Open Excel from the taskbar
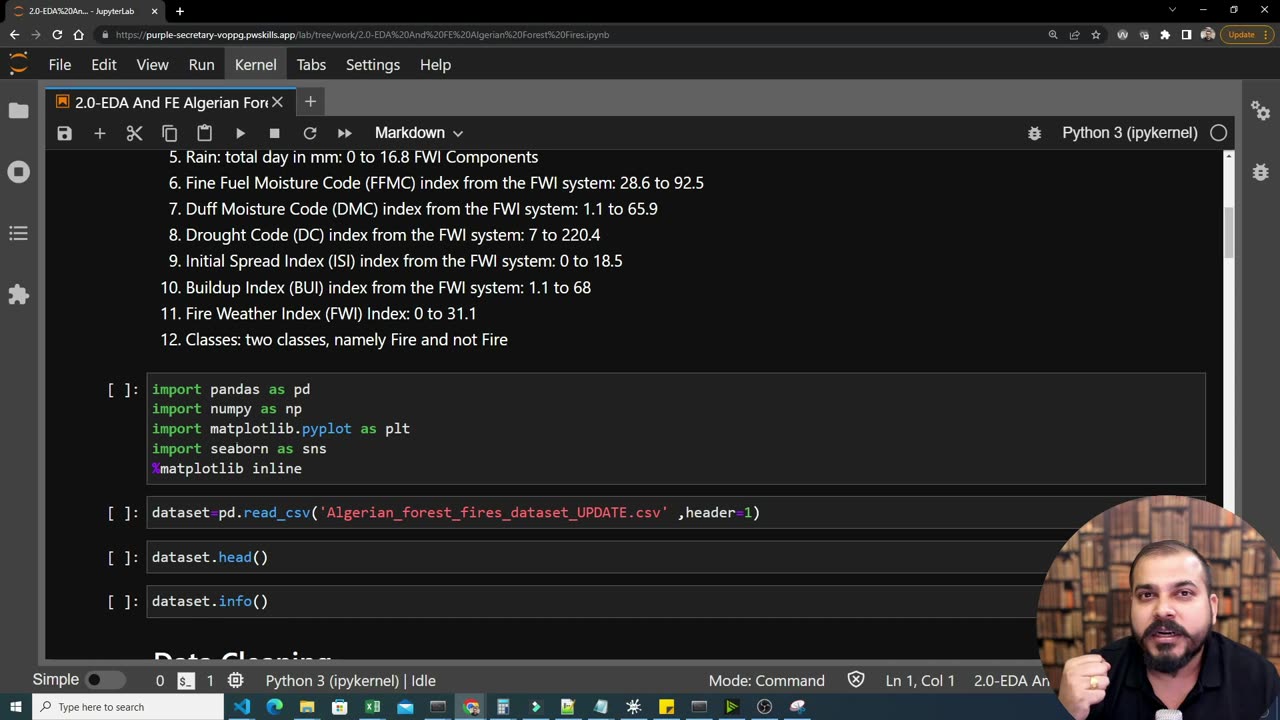Viewport: 1280px width, 720px height. 372,707
